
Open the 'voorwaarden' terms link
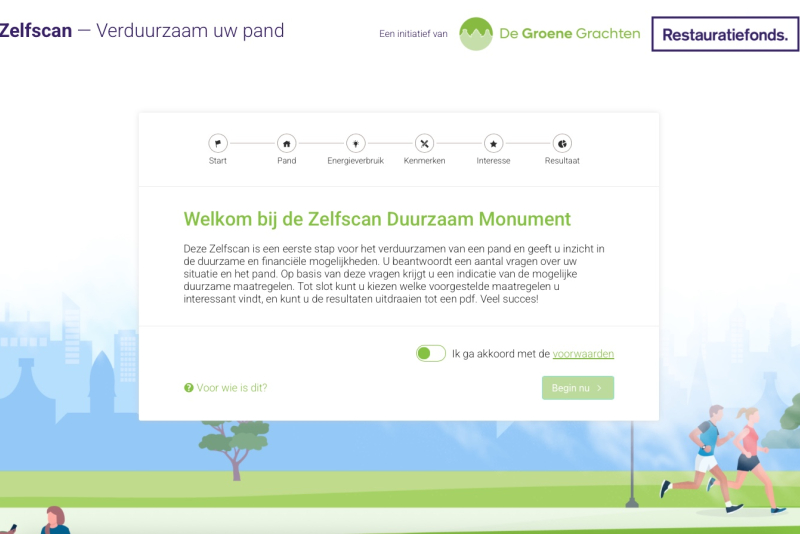pos(583,354)
